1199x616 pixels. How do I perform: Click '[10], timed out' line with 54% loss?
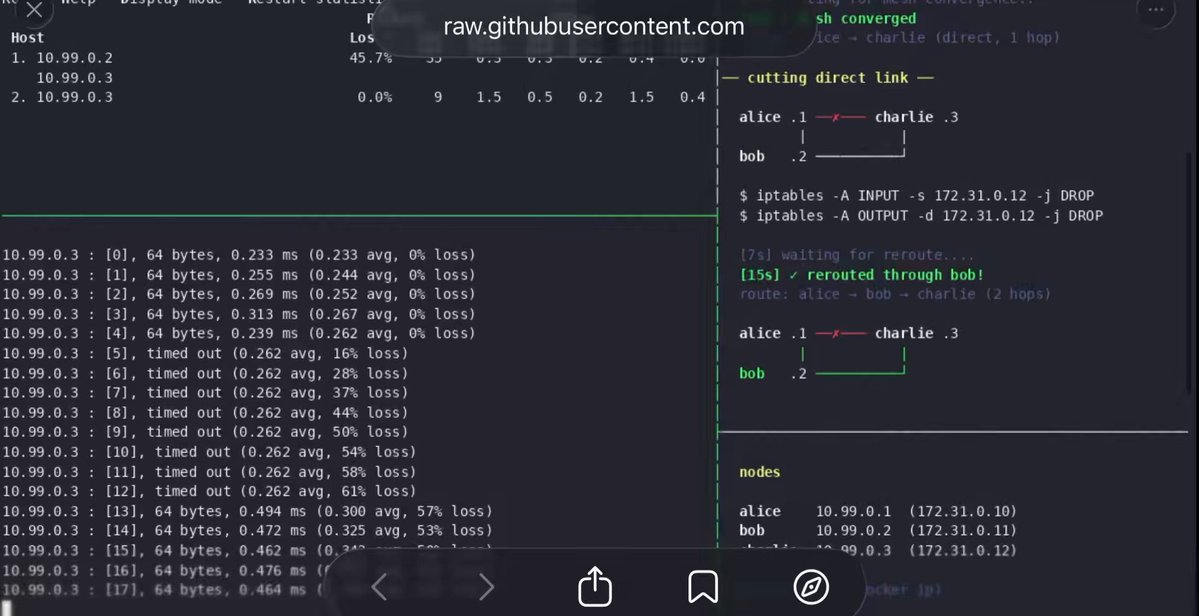coord(210,452)
